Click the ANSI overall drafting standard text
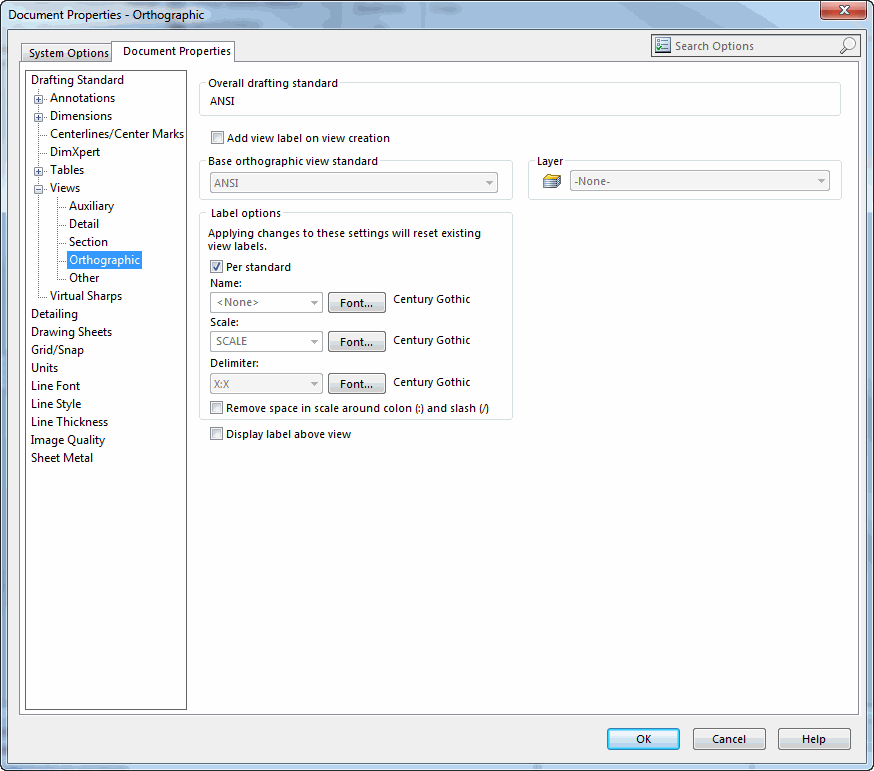 tap(222, 101)
